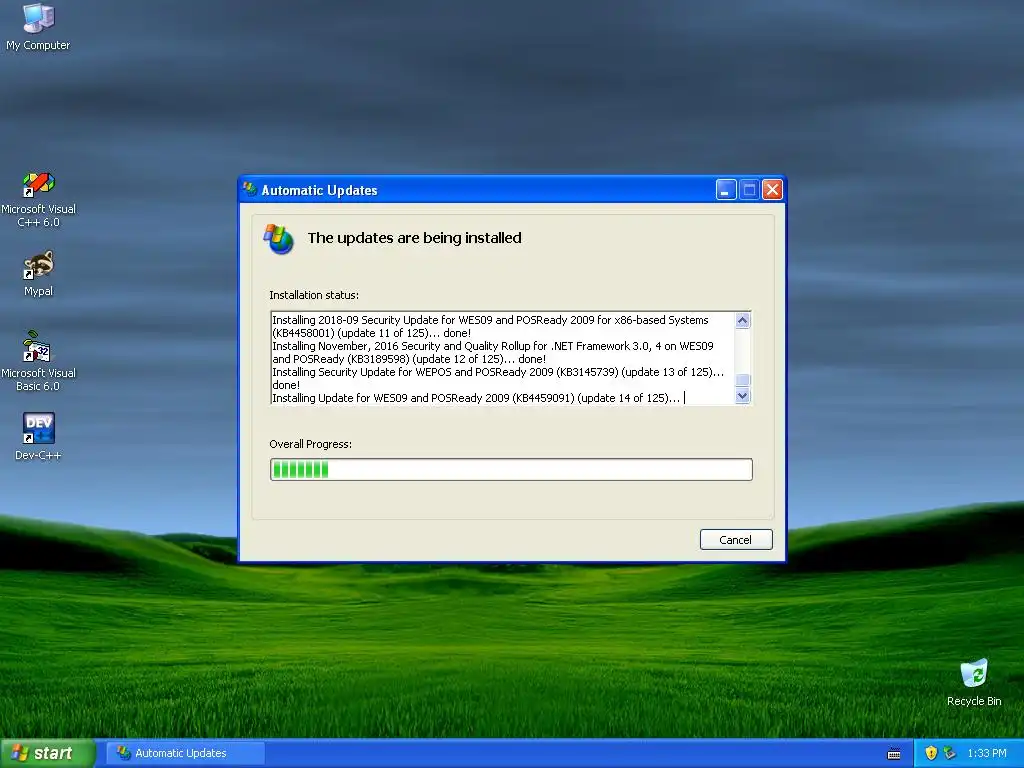This screenshot has width=1024, height=768.
Task: Click the security shield tray icon
Action: coord(931,753)
